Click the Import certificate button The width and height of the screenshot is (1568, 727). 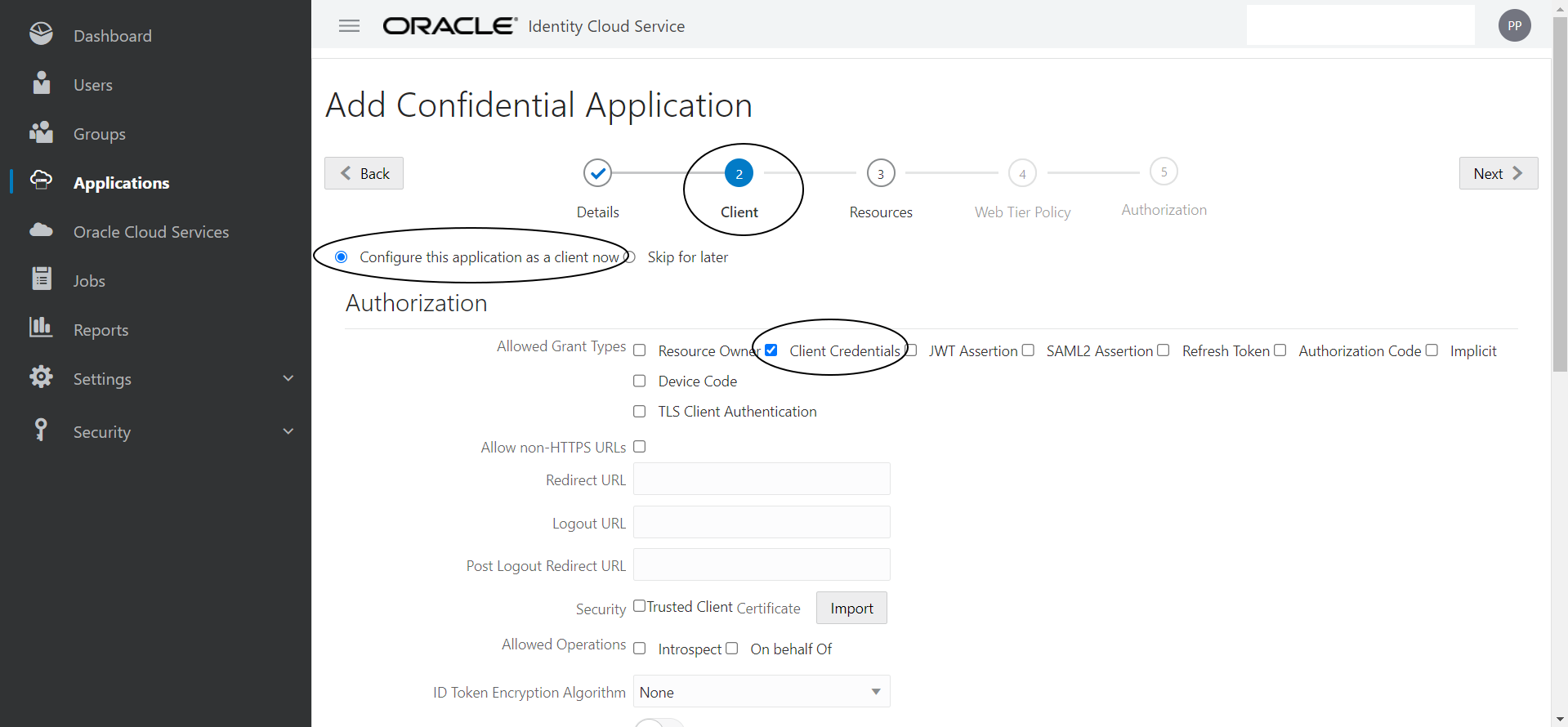(851, 609)
